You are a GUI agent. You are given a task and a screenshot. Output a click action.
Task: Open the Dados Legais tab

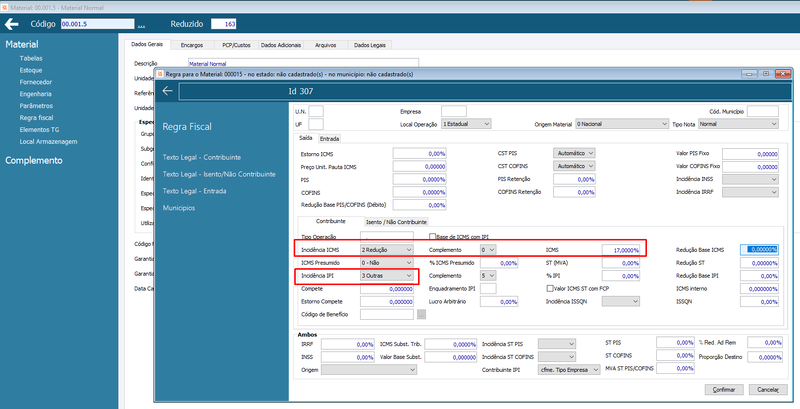370,45
